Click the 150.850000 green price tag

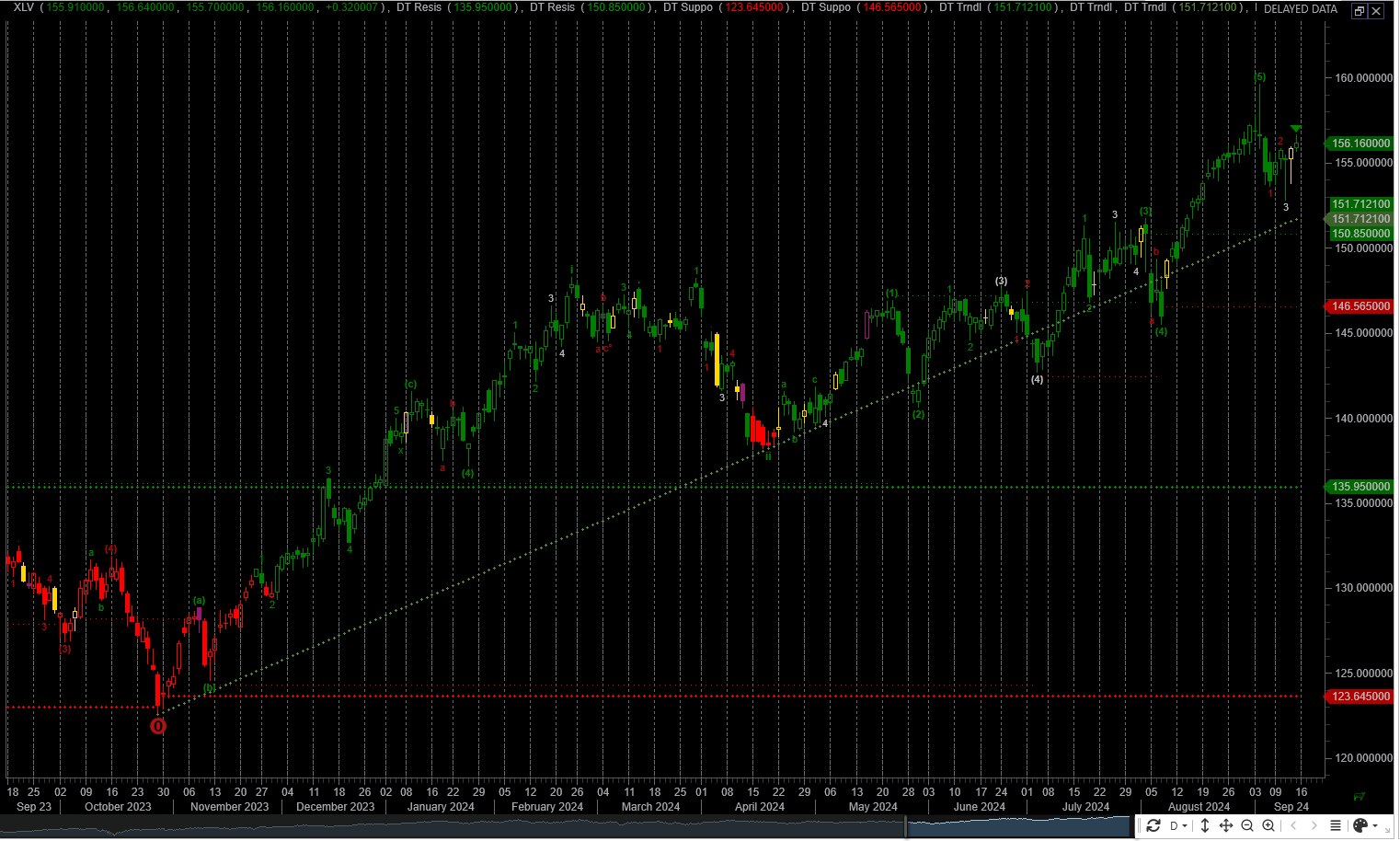[x=1360, y=234]
